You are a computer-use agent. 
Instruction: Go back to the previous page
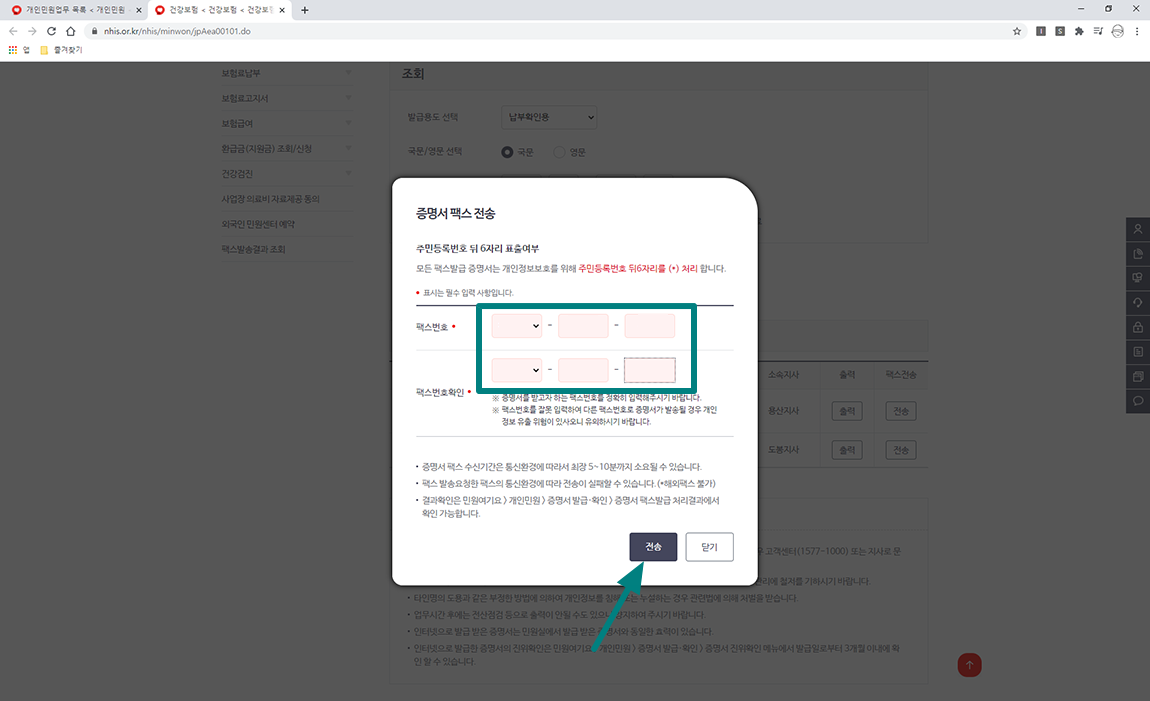tap(12, 31)
